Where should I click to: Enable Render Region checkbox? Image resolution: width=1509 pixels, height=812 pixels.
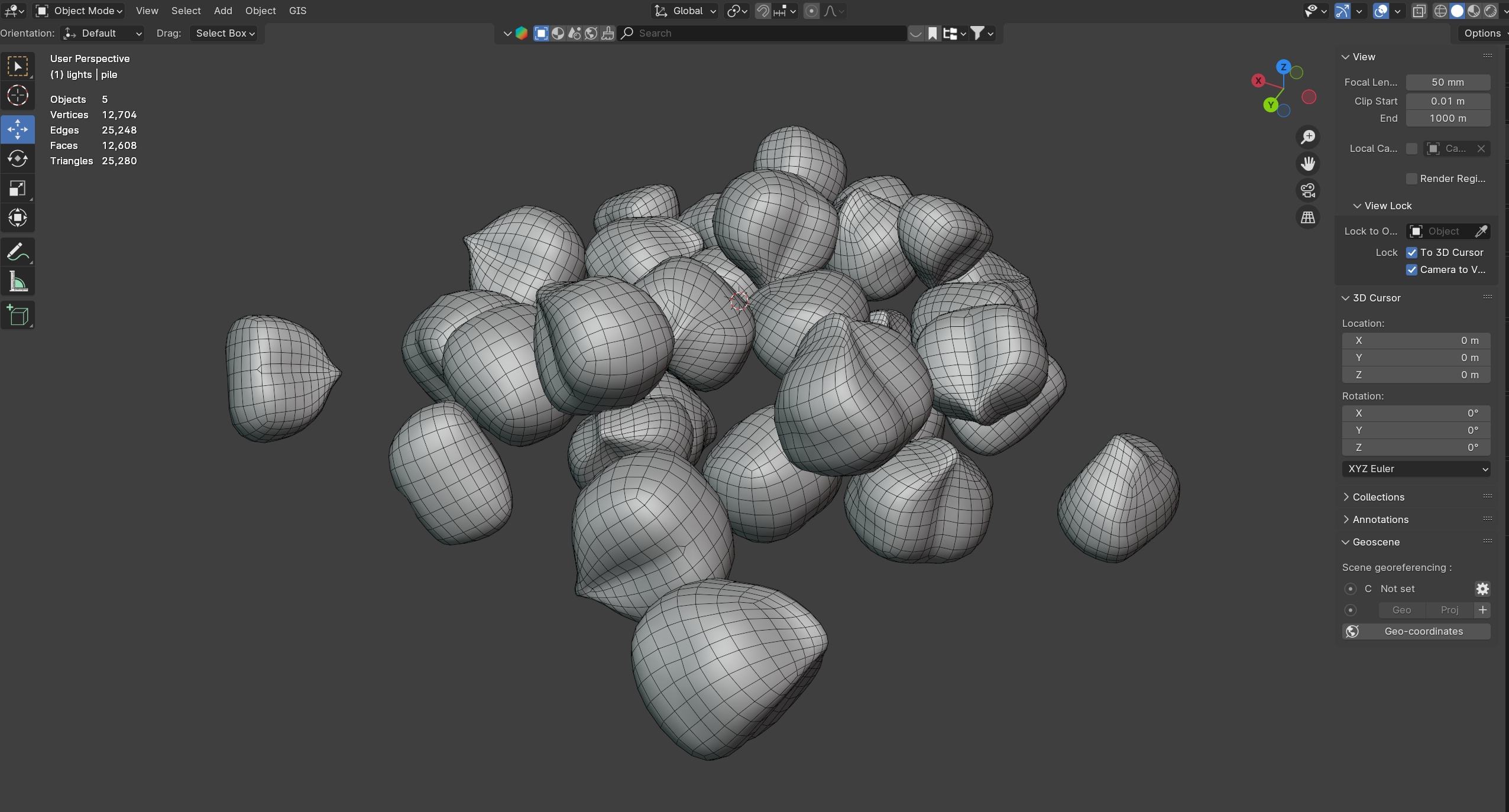pos(1412,178)
